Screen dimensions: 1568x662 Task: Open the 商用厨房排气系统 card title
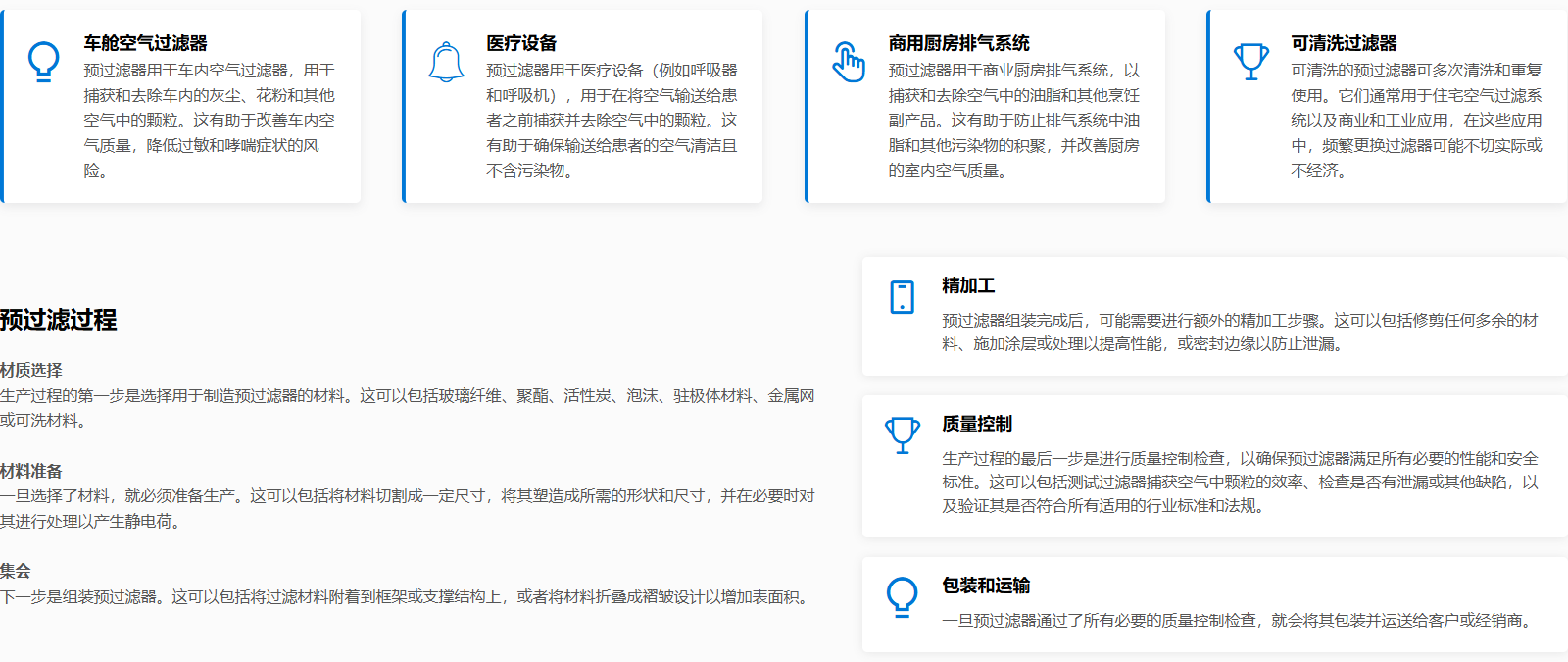pyautogui.click(x=958, y=43)
